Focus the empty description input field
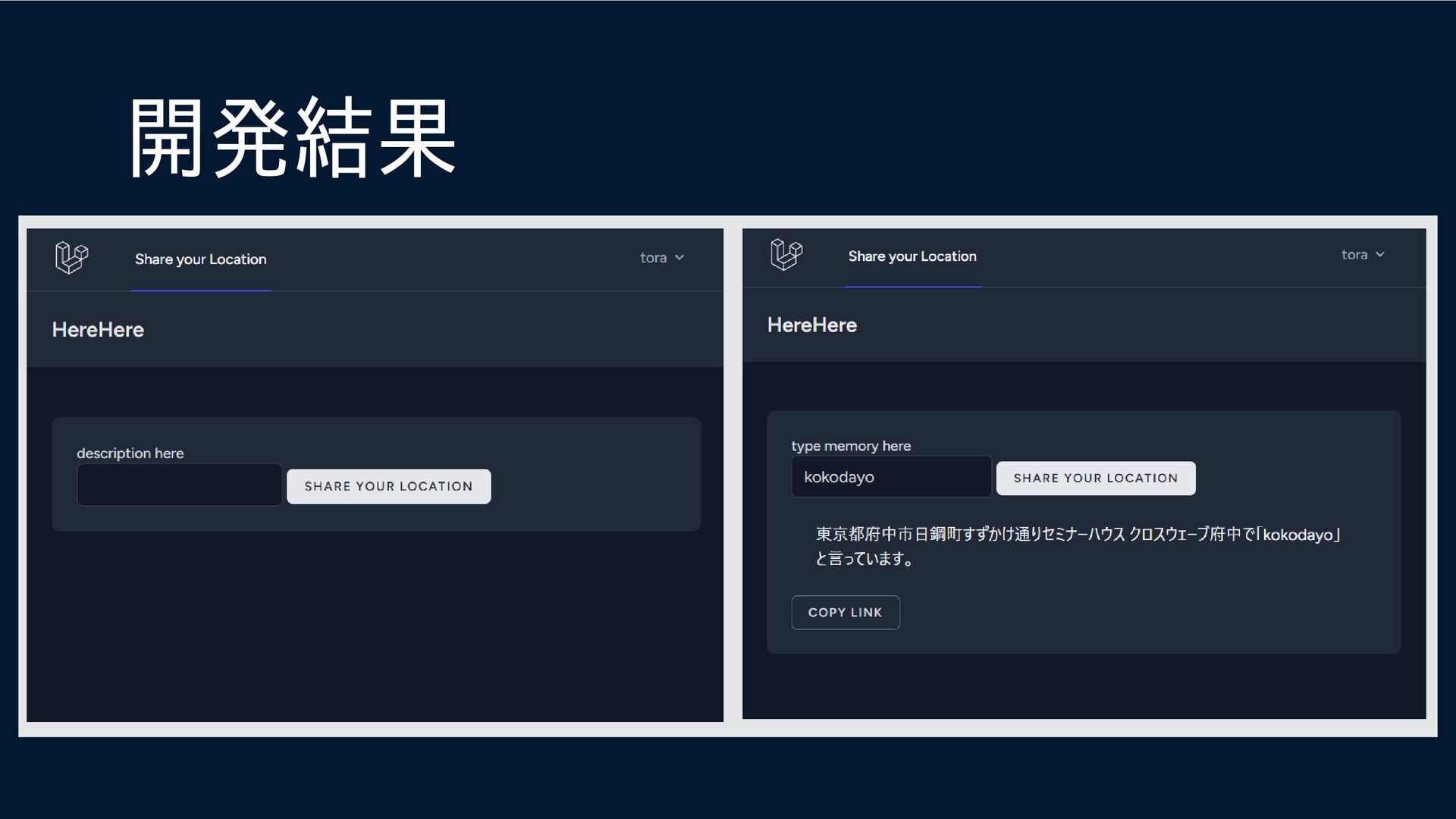Screen dimensions: 1456x819 [x=180, y=485]
